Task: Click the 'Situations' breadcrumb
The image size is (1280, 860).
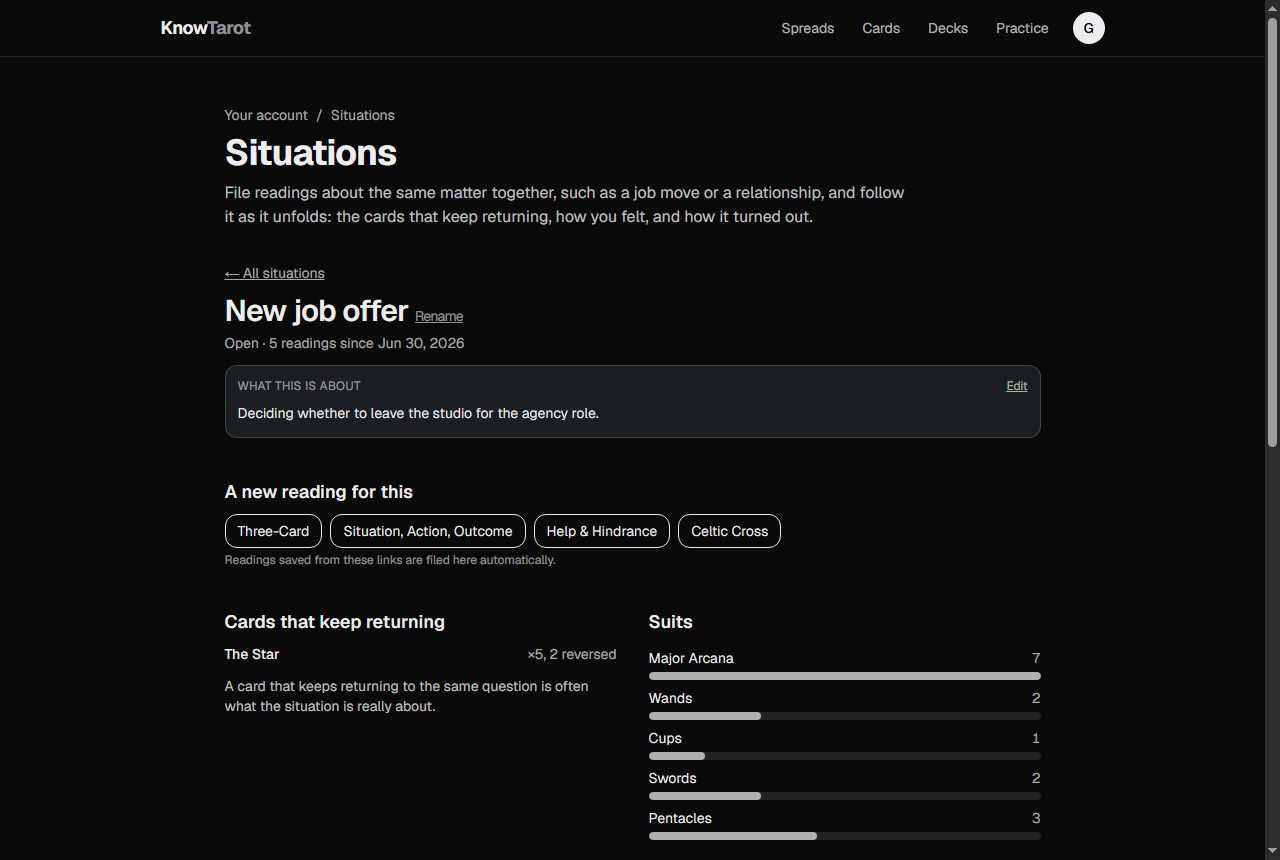Action: (x=363, y=115)
